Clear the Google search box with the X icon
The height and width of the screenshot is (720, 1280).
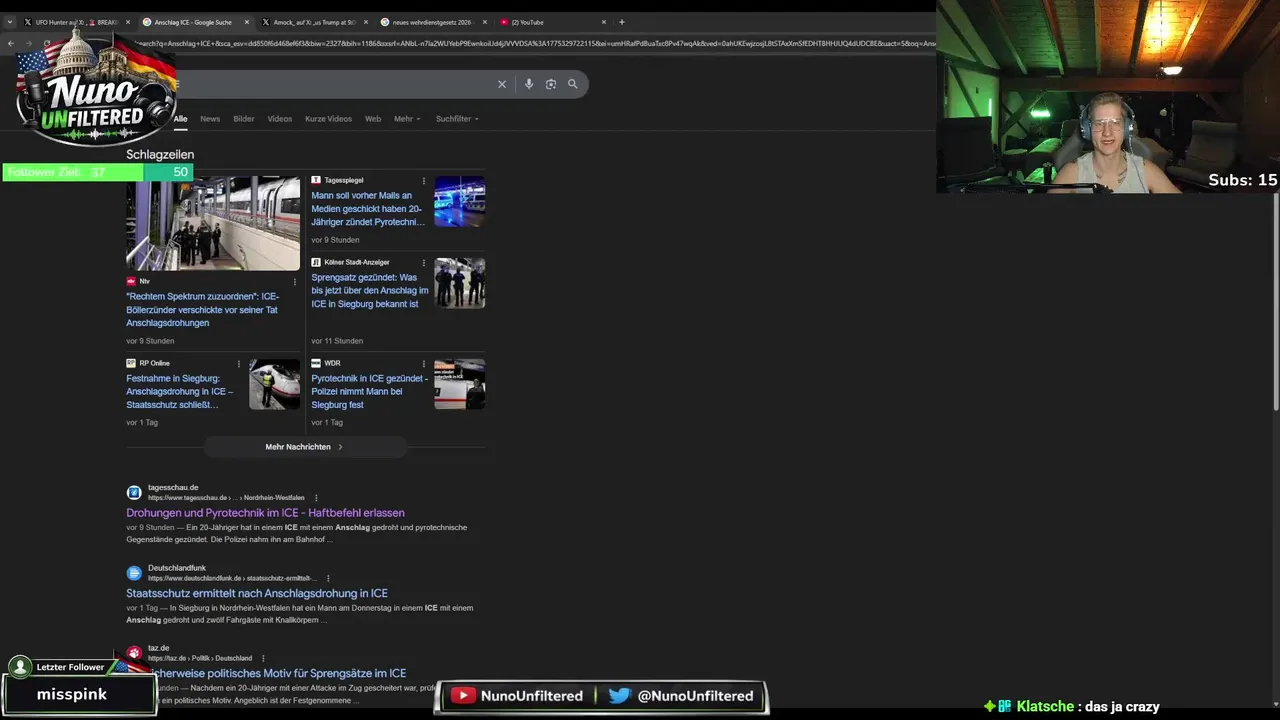tap(502, 84)
